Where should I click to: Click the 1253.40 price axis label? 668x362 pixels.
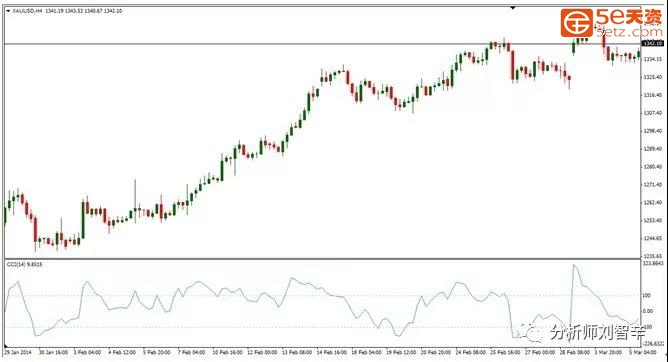(x=653, y=220)
